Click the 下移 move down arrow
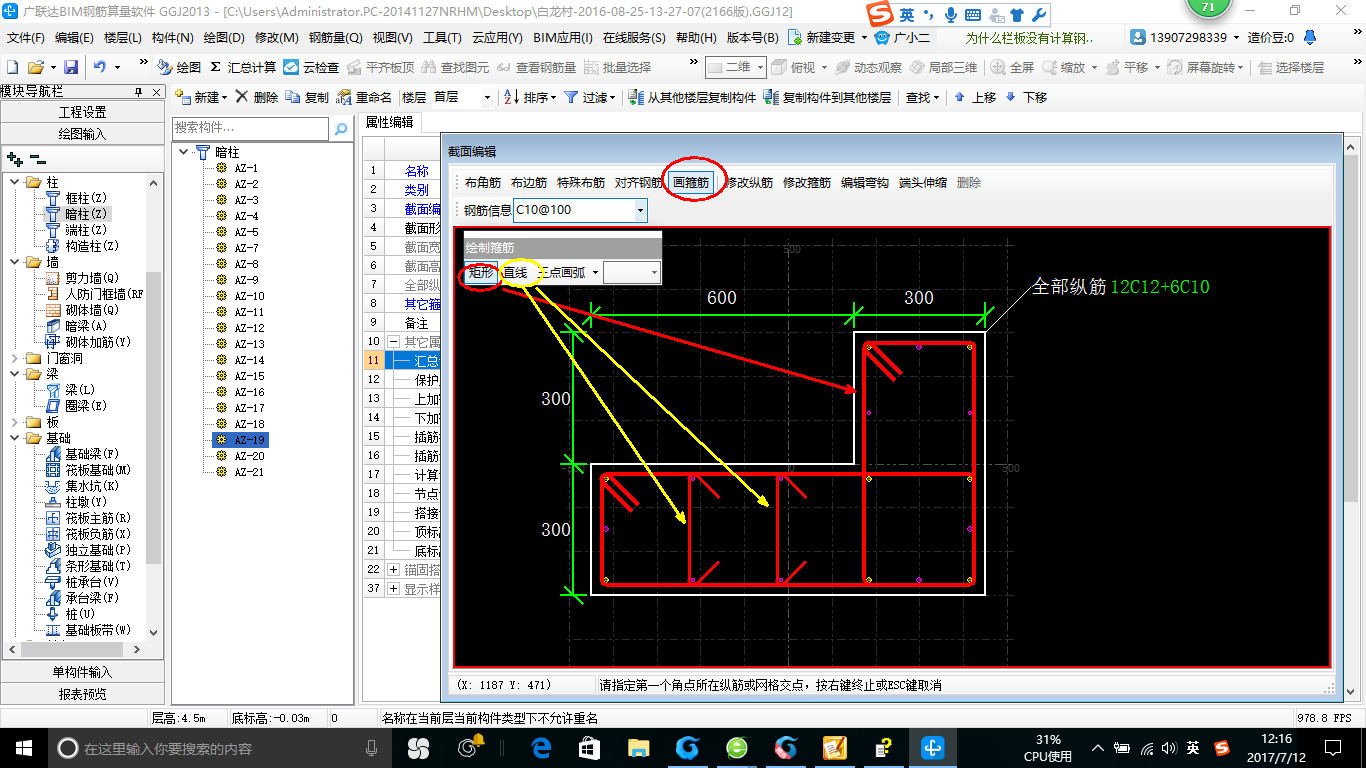This screenshot has height=768, width=1366. pos(1026,97)
